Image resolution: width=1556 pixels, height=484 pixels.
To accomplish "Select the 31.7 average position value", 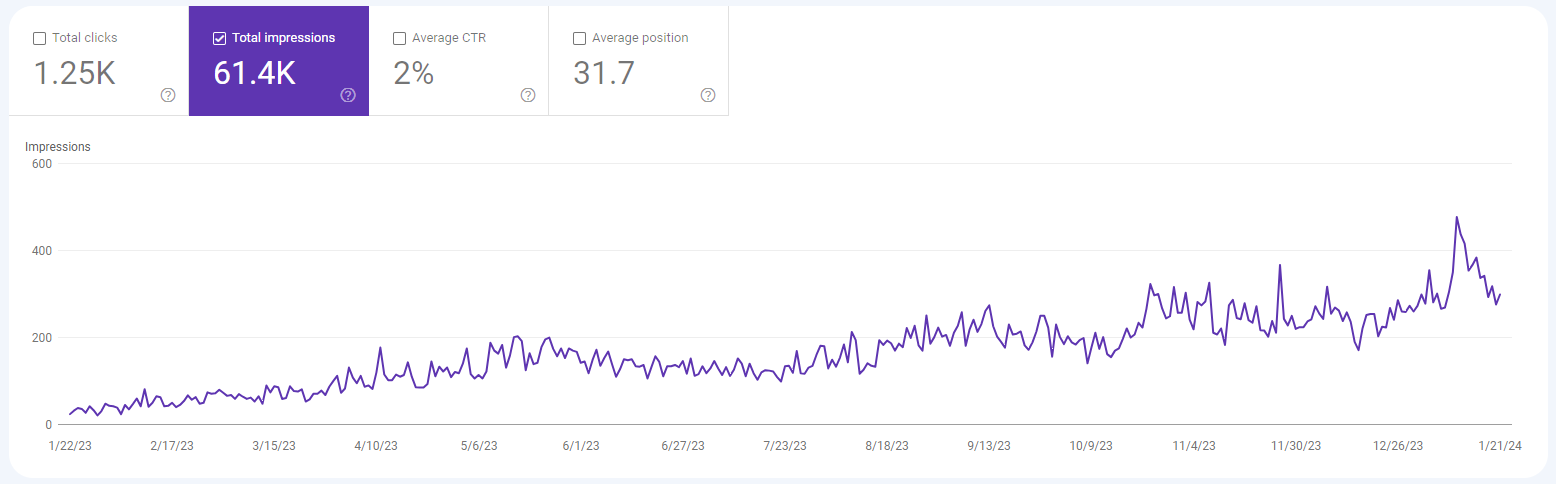I will 603,73.
